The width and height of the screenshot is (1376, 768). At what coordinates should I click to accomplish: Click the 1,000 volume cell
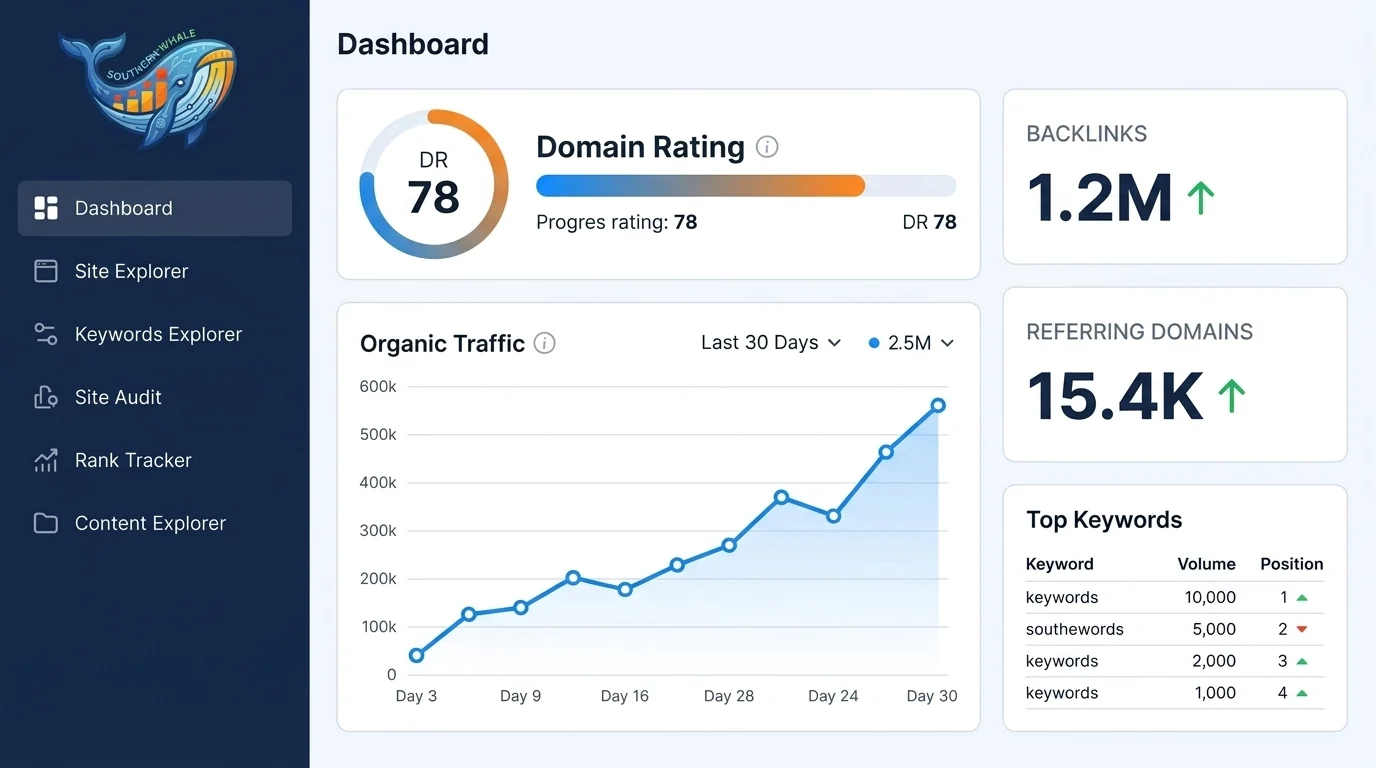[1214, 694]
